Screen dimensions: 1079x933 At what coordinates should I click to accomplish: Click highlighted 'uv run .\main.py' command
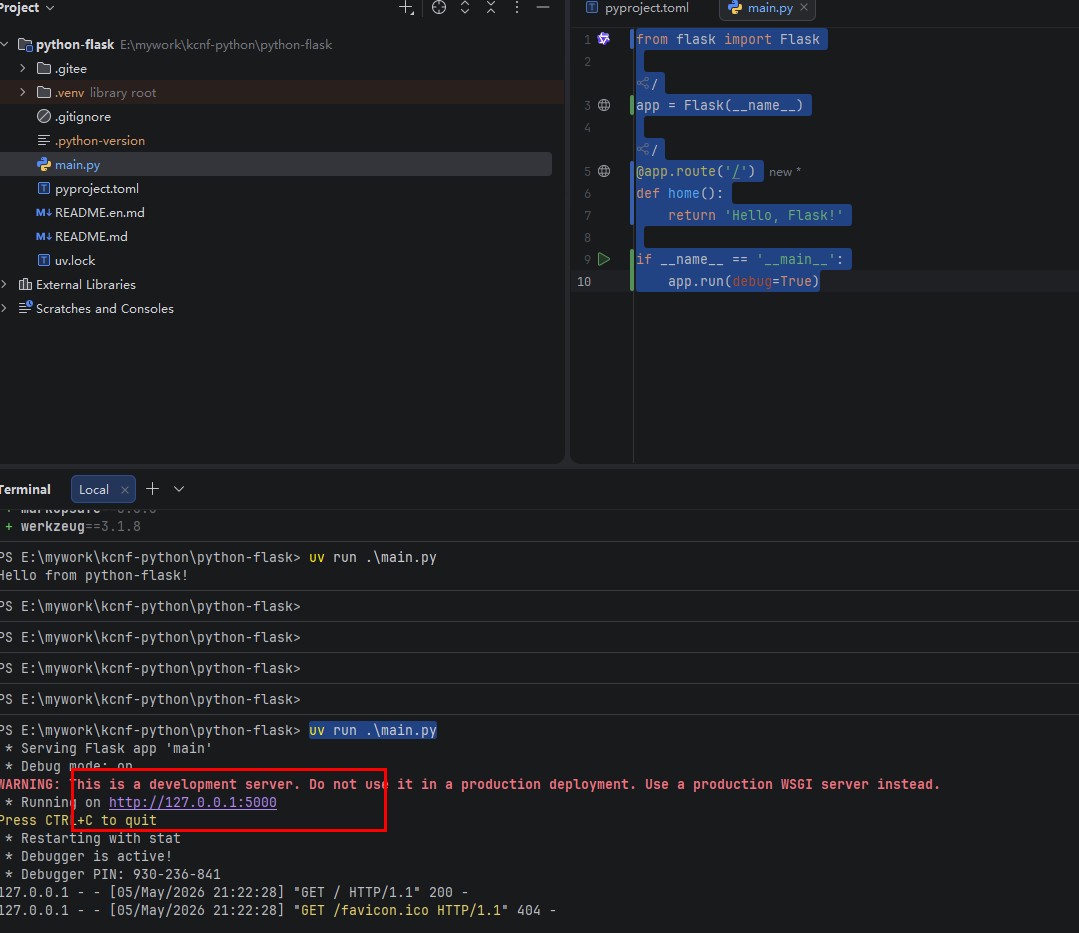373,730
